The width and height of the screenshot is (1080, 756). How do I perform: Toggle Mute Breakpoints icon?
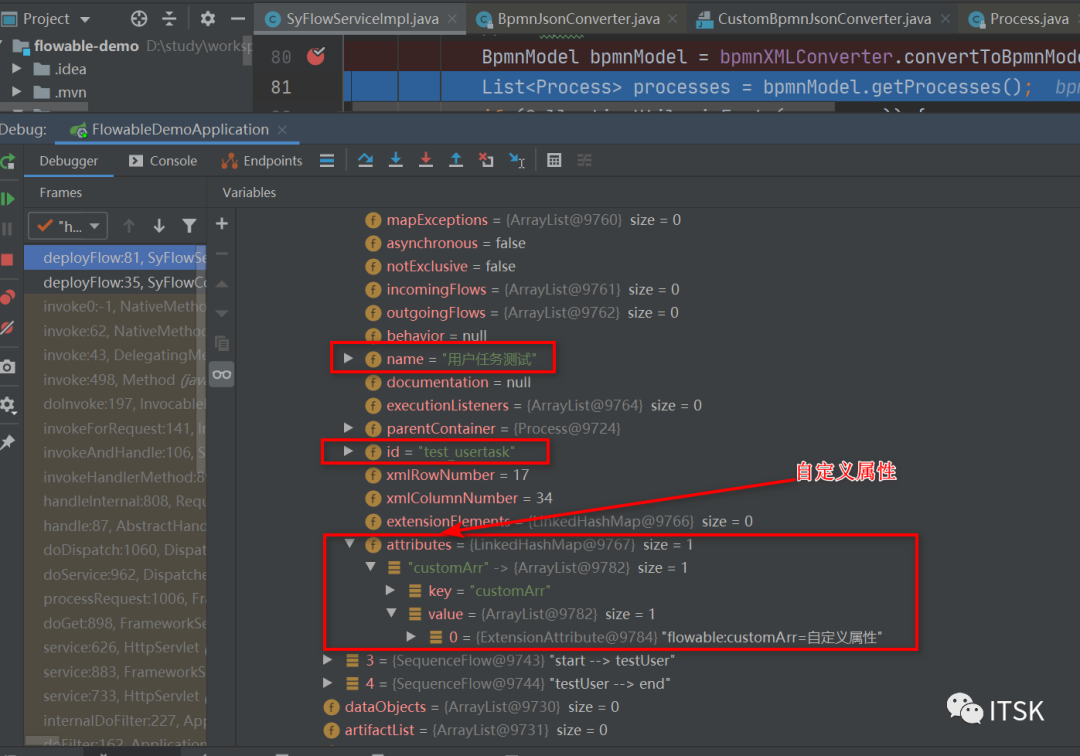8,328
